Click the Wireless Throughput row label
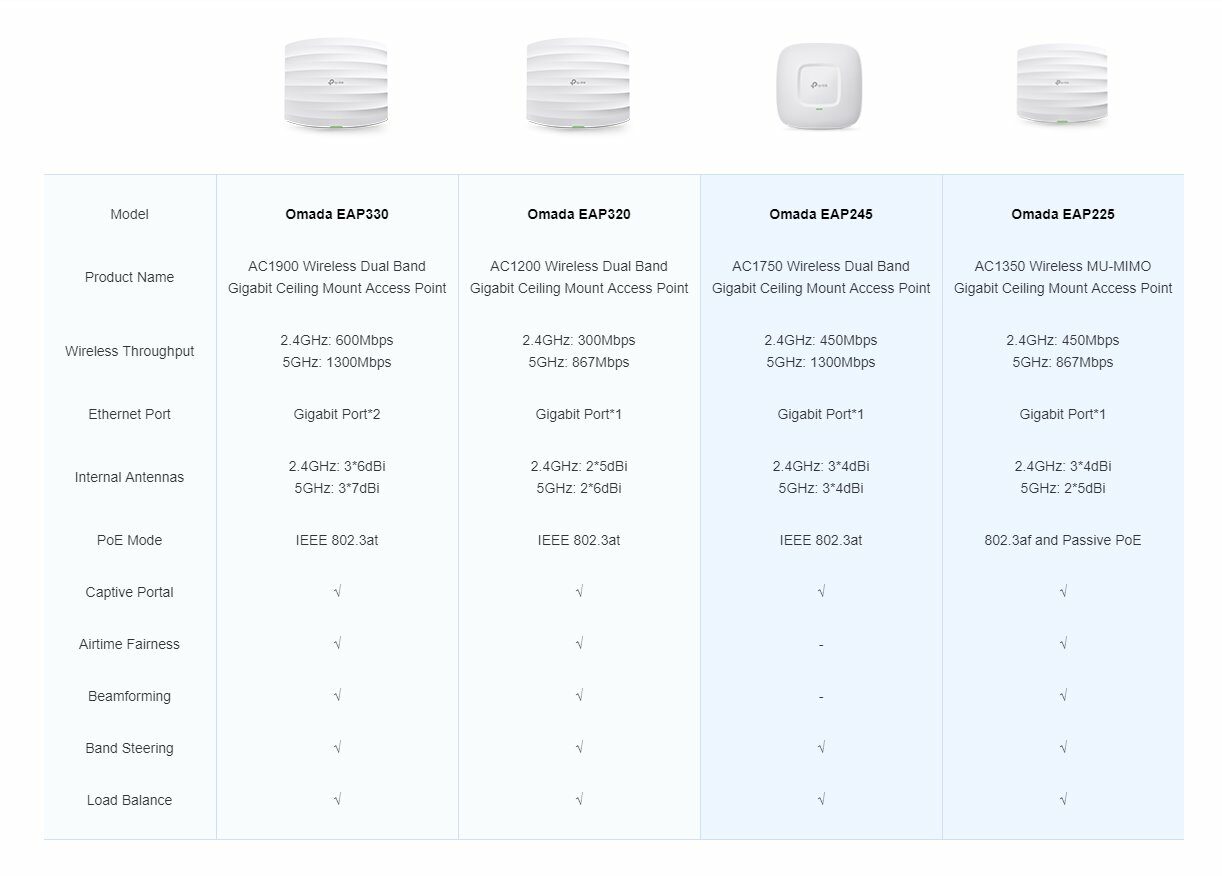The image size is (1222, 876). (x=130, y=351)
